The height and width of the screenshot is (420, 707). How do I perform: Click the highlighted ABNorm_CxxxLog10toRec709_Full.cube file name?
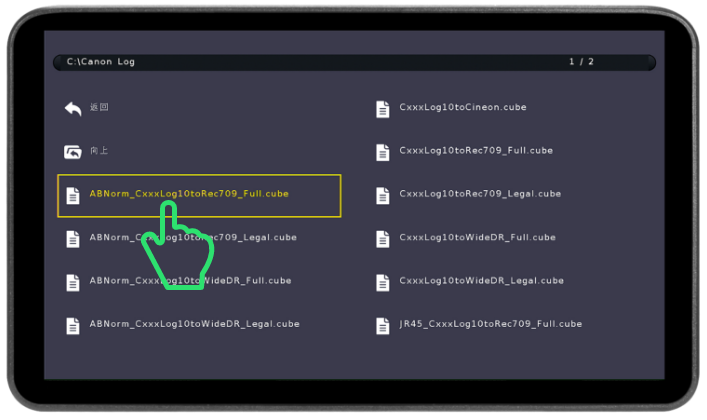tap(189, 194)
